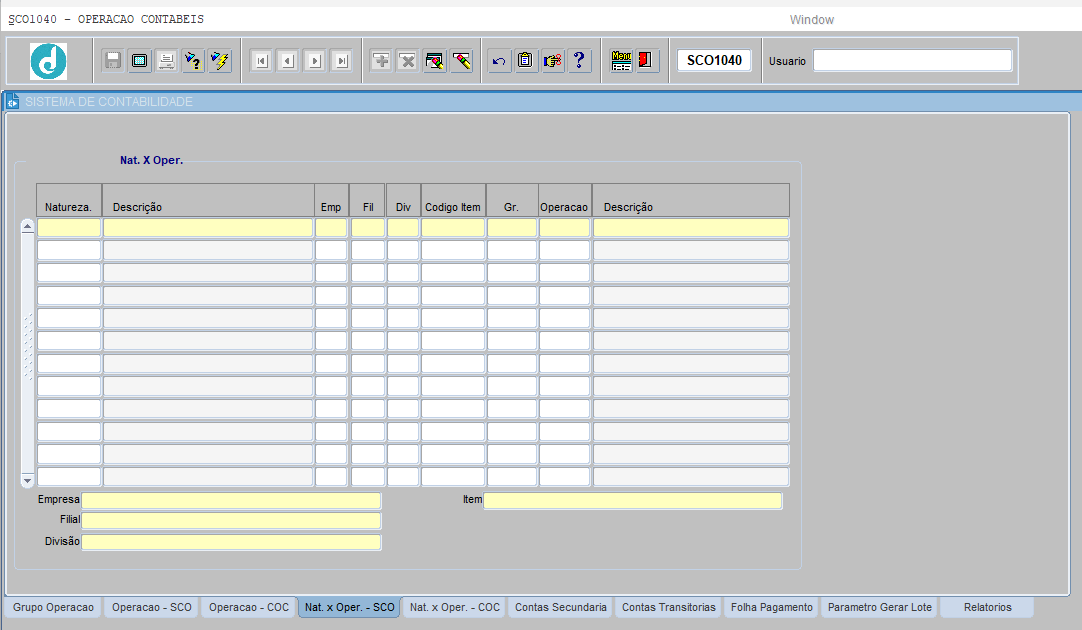
Task: Click the scroll up arrow of grid
Action: coord(28,227)
